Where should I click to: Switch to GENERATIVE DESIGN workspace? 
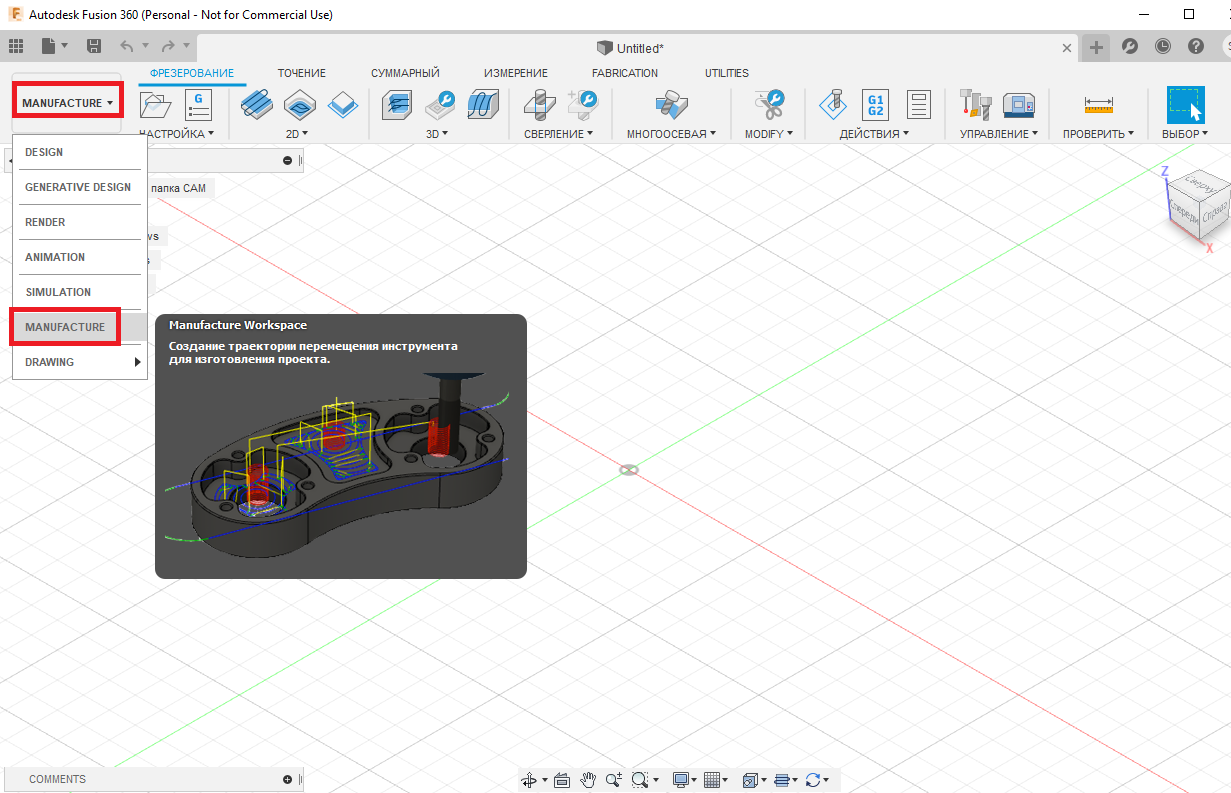[x=80, y=187]
